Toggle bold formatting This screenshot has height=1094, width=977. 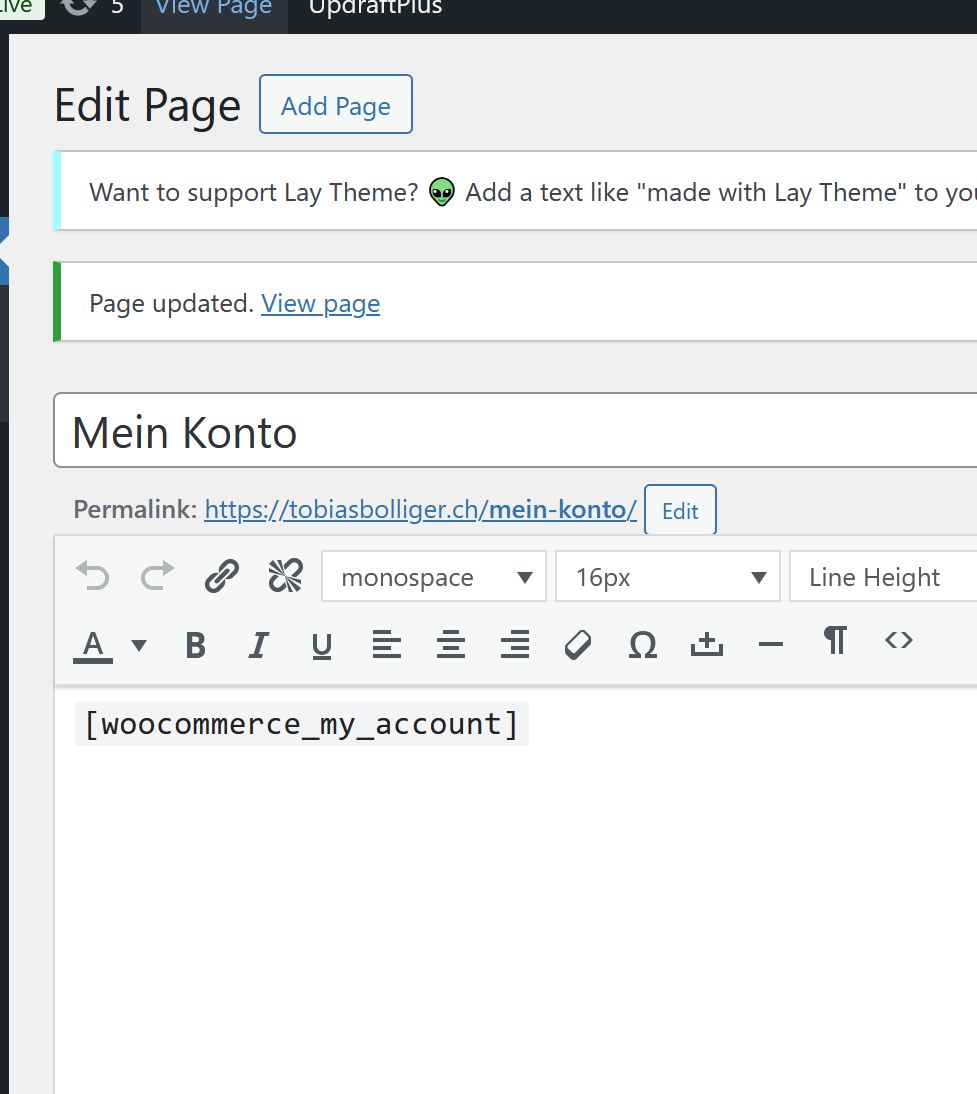pyautogui.click(x=196, y=645)
